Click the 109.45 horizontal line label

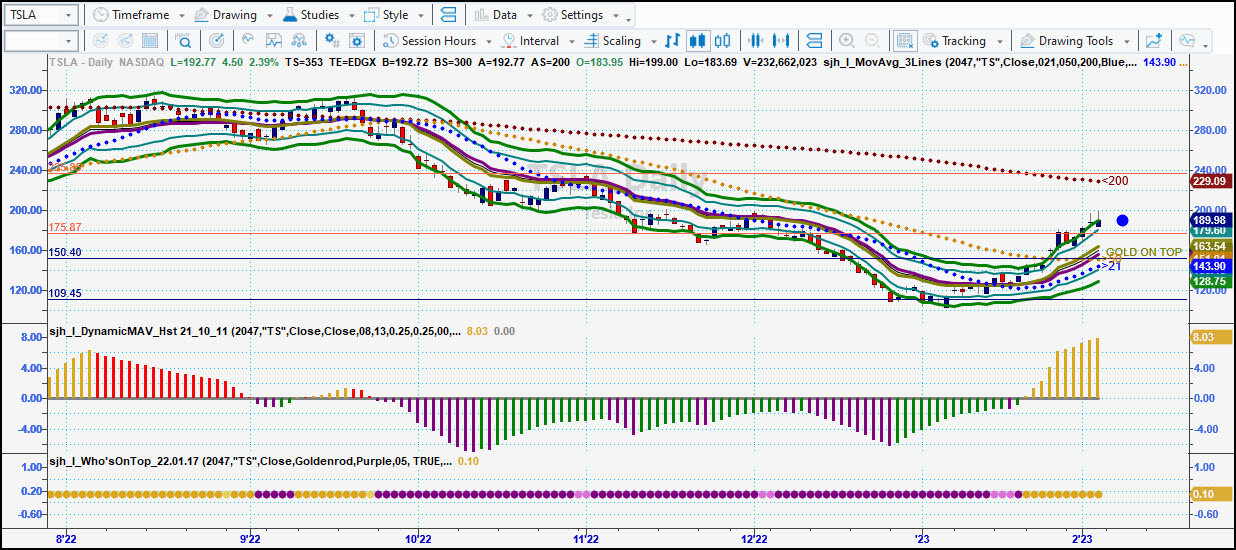[x=64, y=293]
